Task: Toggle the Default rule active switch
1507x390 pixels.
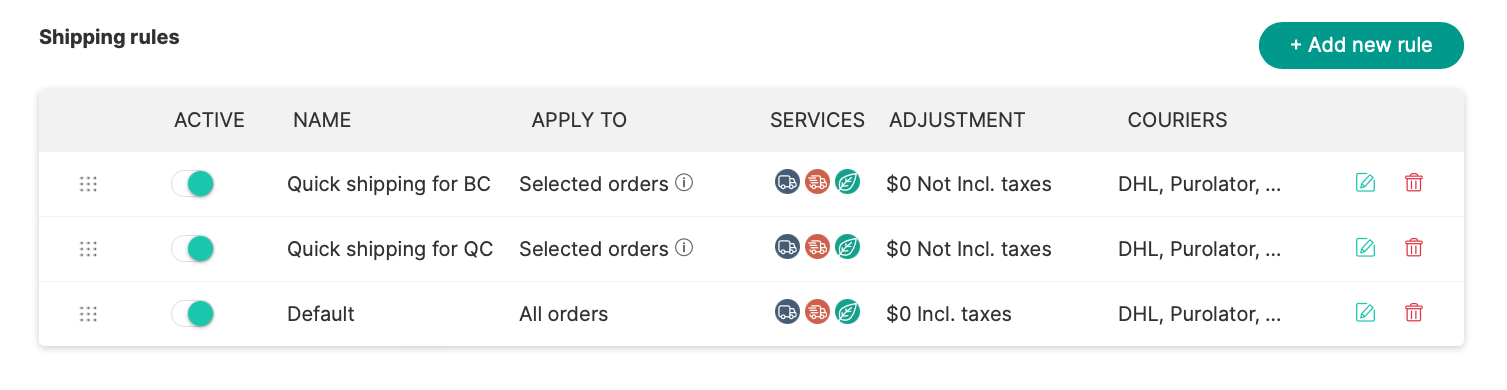Action: [x=193, y=313]
